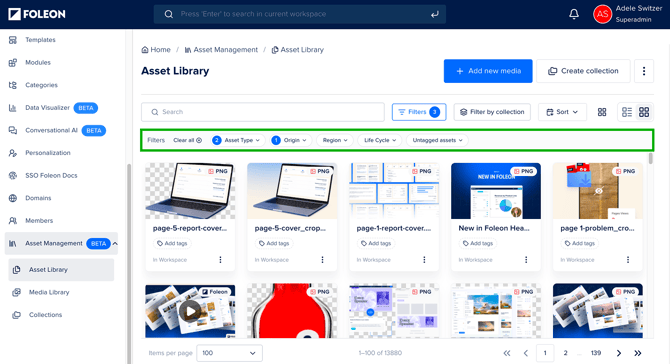Viewport: 670px width, 364px height.
Task: Select Asset Library in the sidebar
Action: pos(61,270)
